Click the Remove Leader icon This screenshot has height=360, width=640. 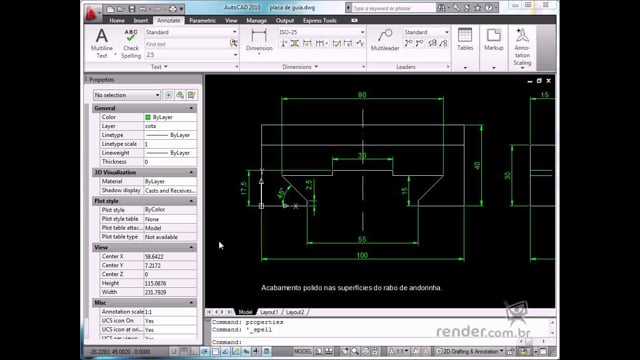coord(420,43)
